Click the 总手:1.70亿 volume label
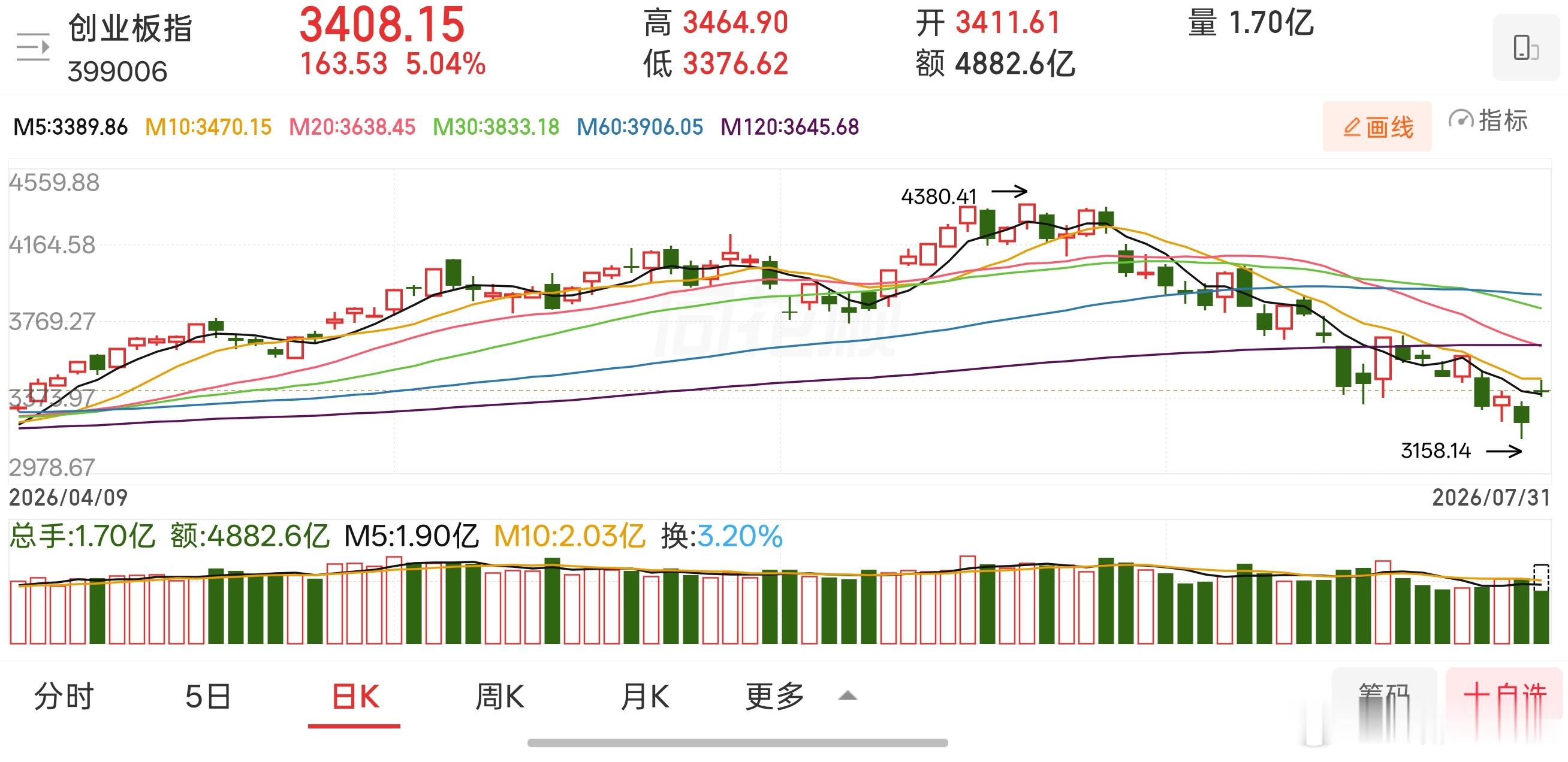1568x762 pixels. click(82, 536)
